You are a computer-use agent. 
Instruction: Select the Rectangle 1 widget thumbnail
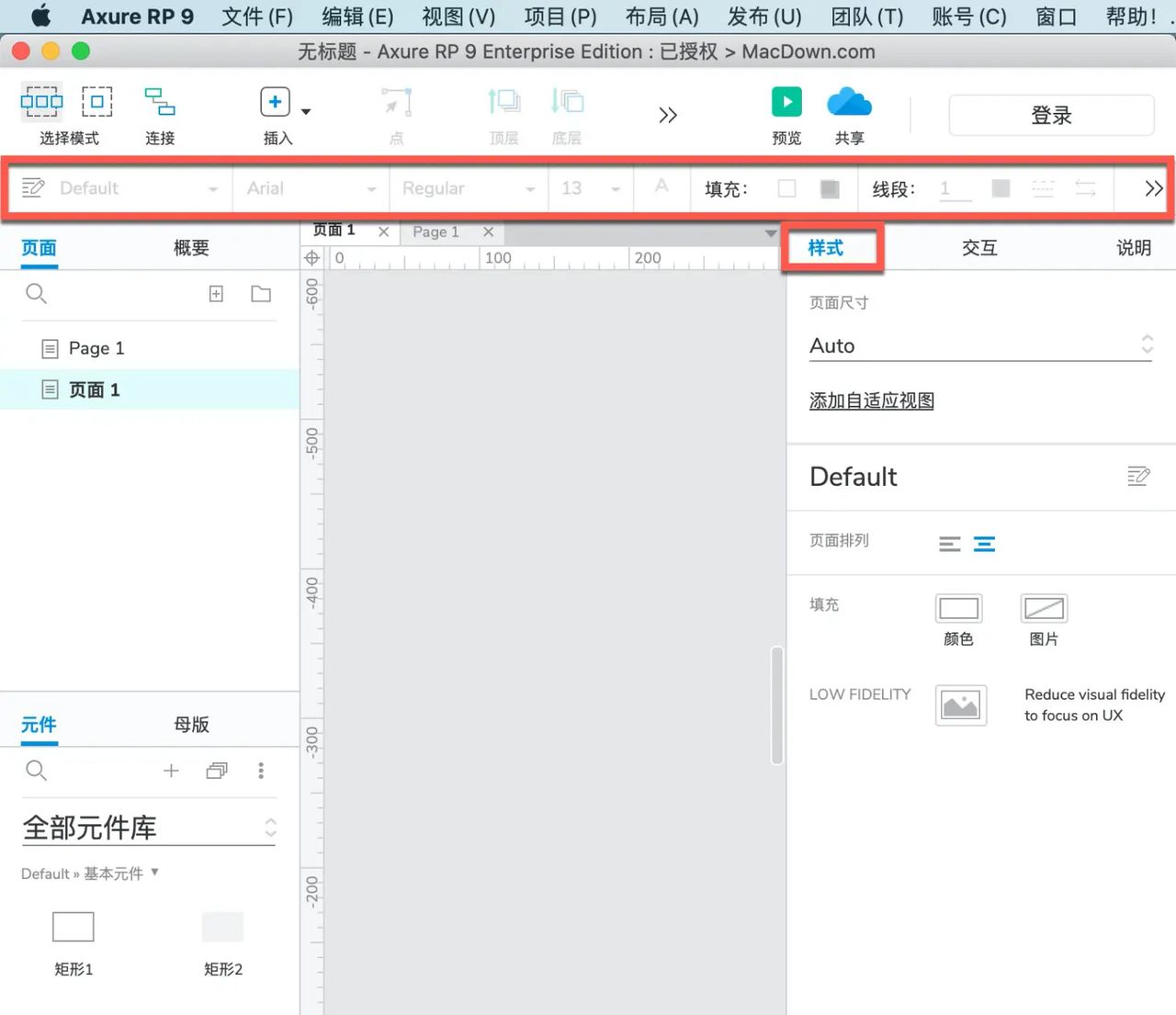click(x=73, y=927)
